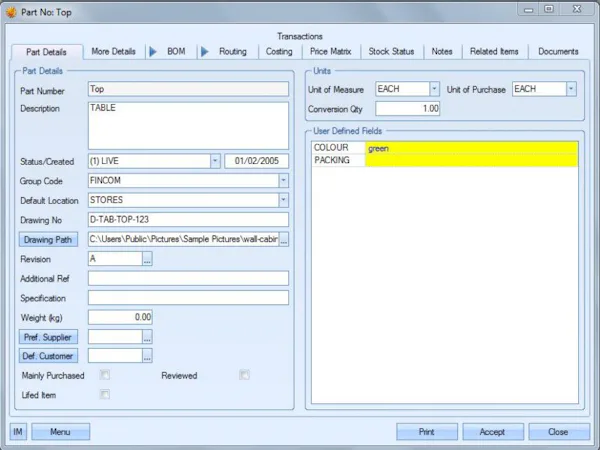Screen dimensions: 600x450
Task: Click the app sun icon in title bar
Action: pyautogui.click(x=11, y=12)
